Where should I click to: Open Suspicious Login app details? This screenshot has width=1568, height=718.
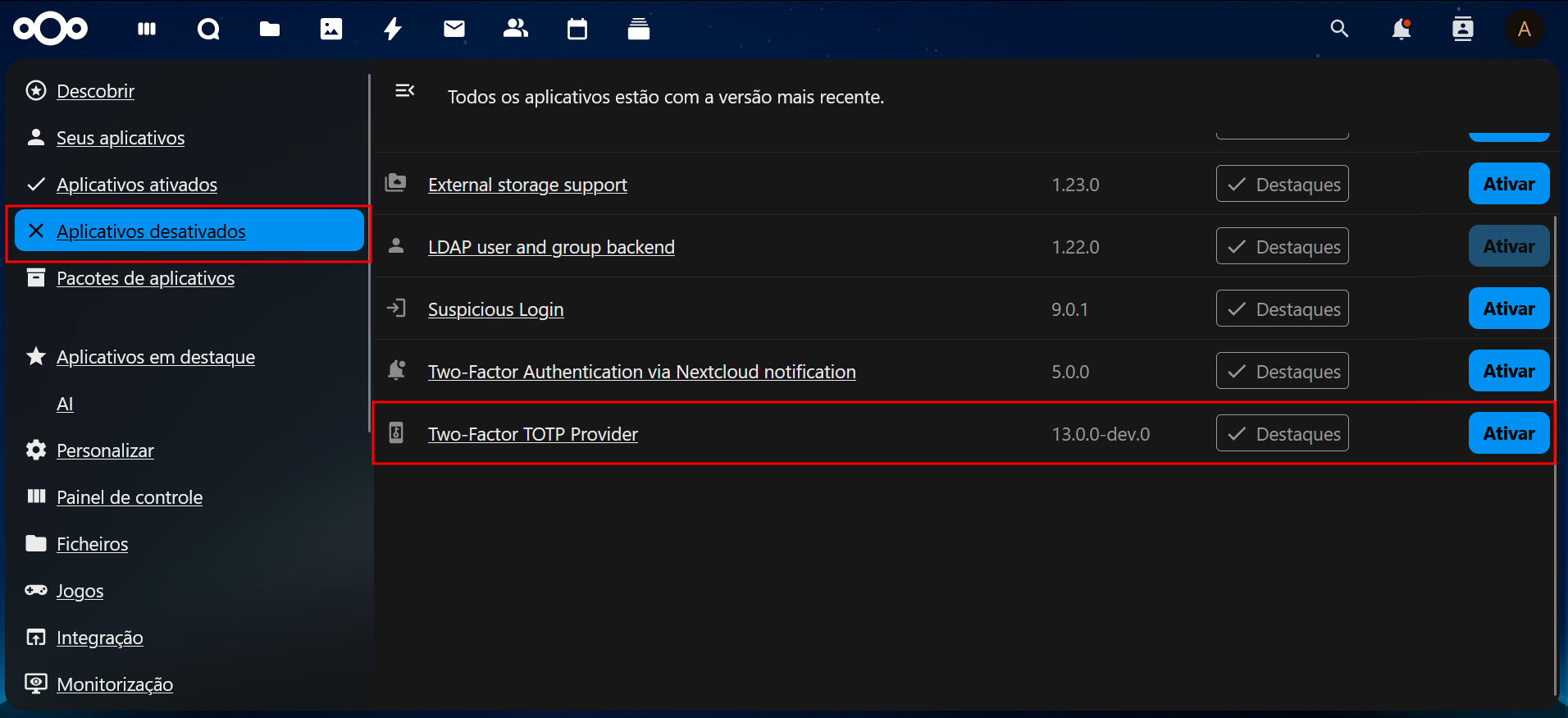(495, 309)
